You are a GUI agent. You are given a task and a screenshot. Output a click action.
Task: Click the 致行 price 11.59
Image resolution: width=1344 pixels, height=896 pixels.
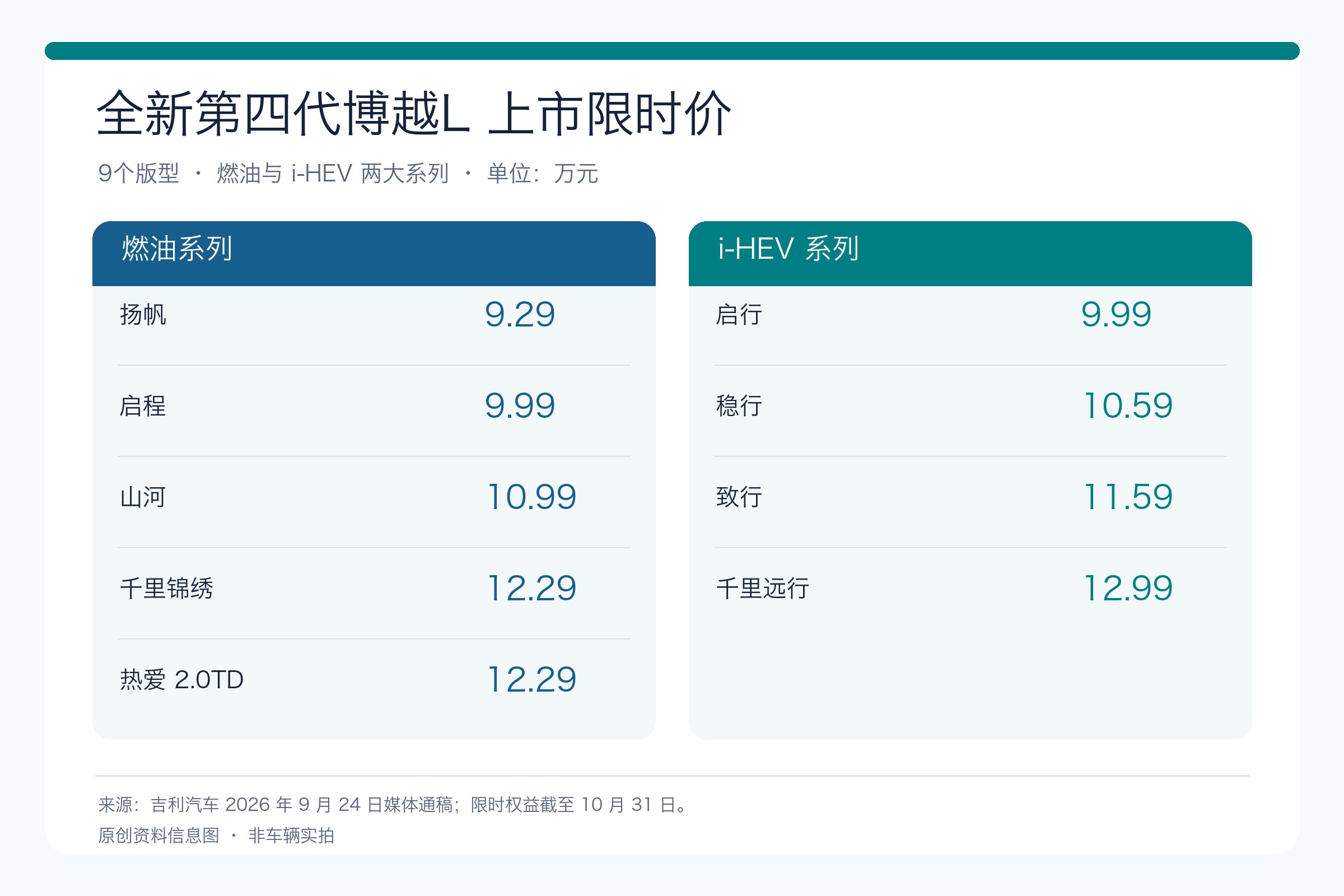pos(1128,497)
